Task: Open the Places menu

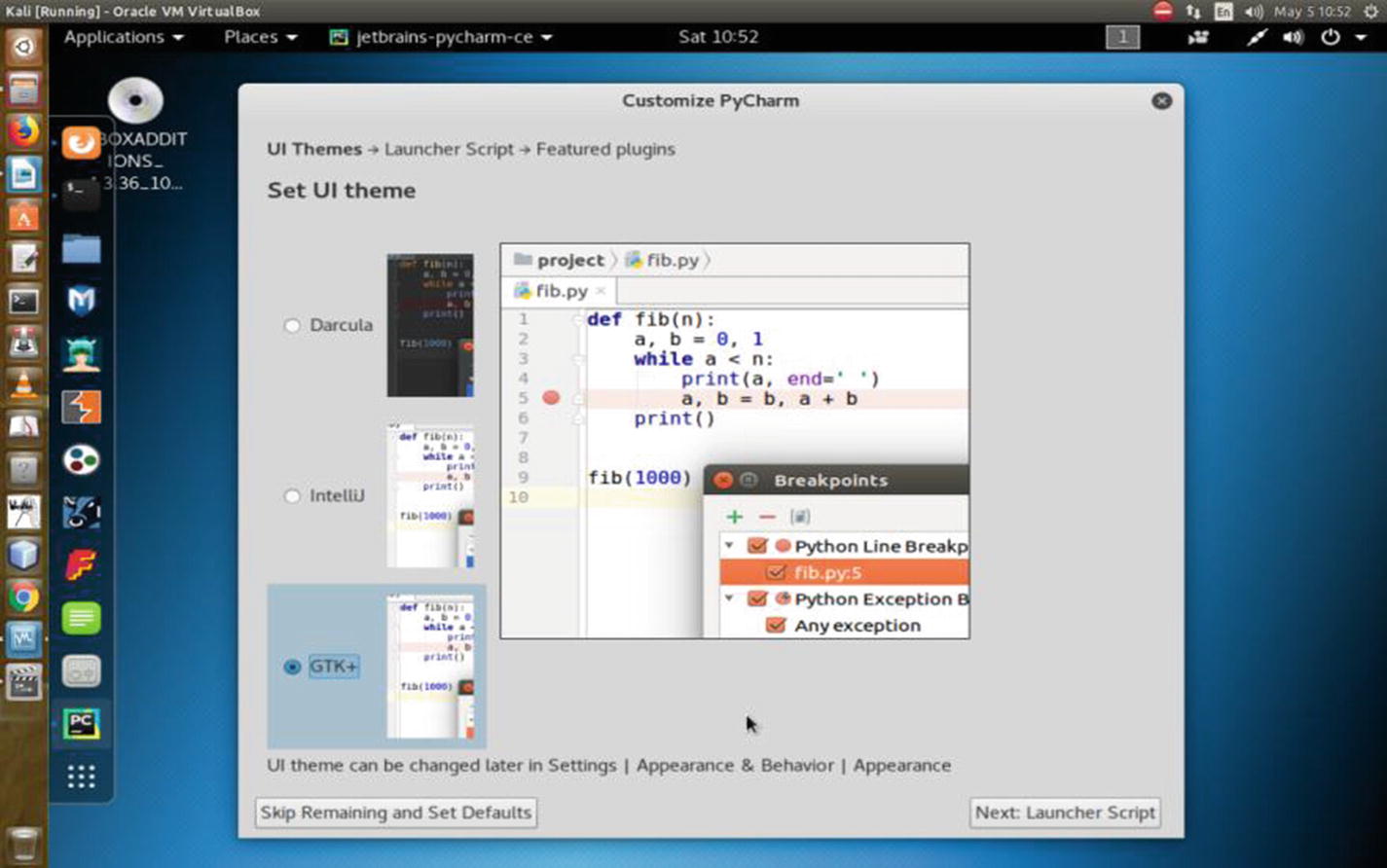Action: (260, 37)
